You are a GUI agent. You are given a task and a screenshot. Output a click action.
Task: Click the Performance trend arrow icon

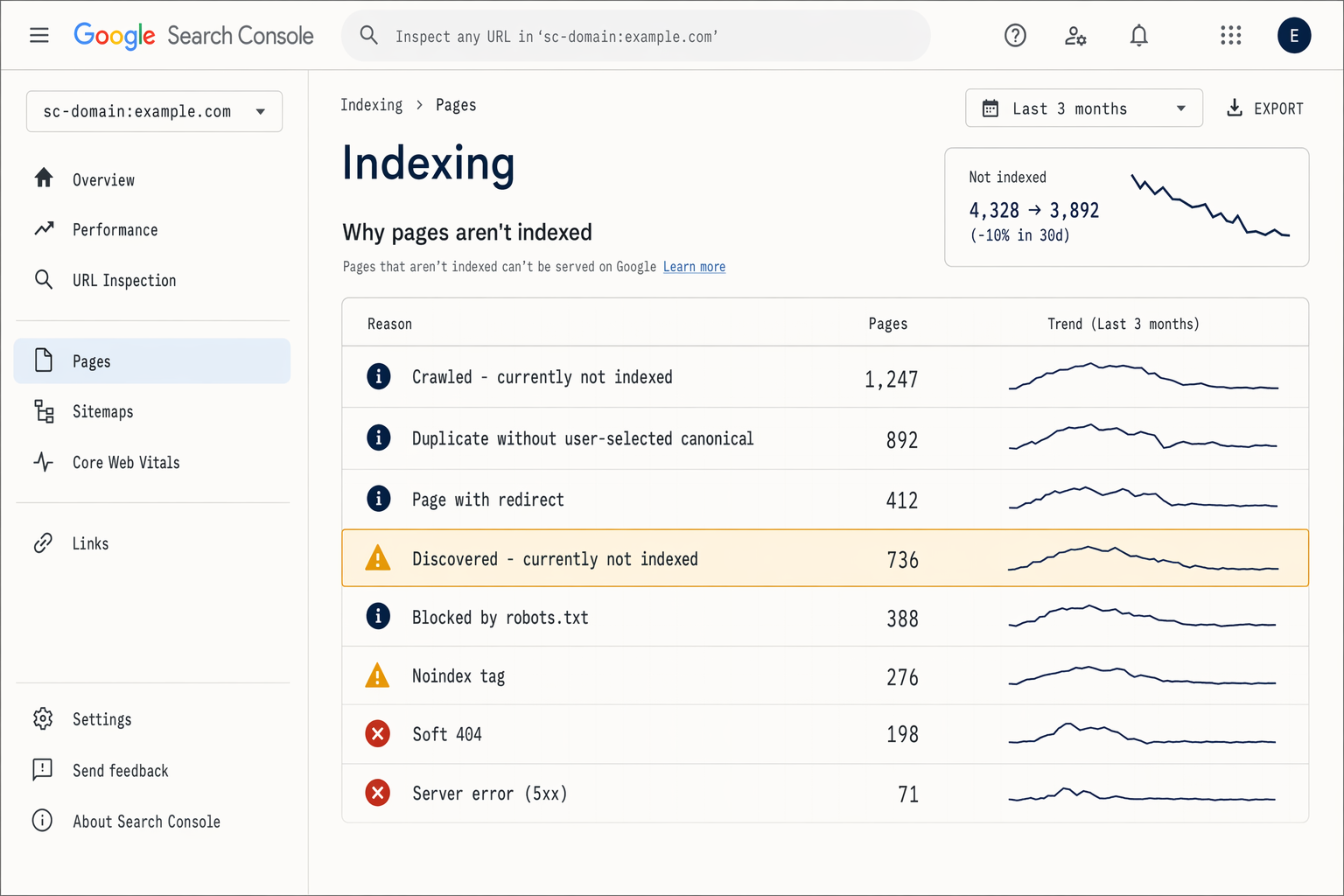point(44,229)
